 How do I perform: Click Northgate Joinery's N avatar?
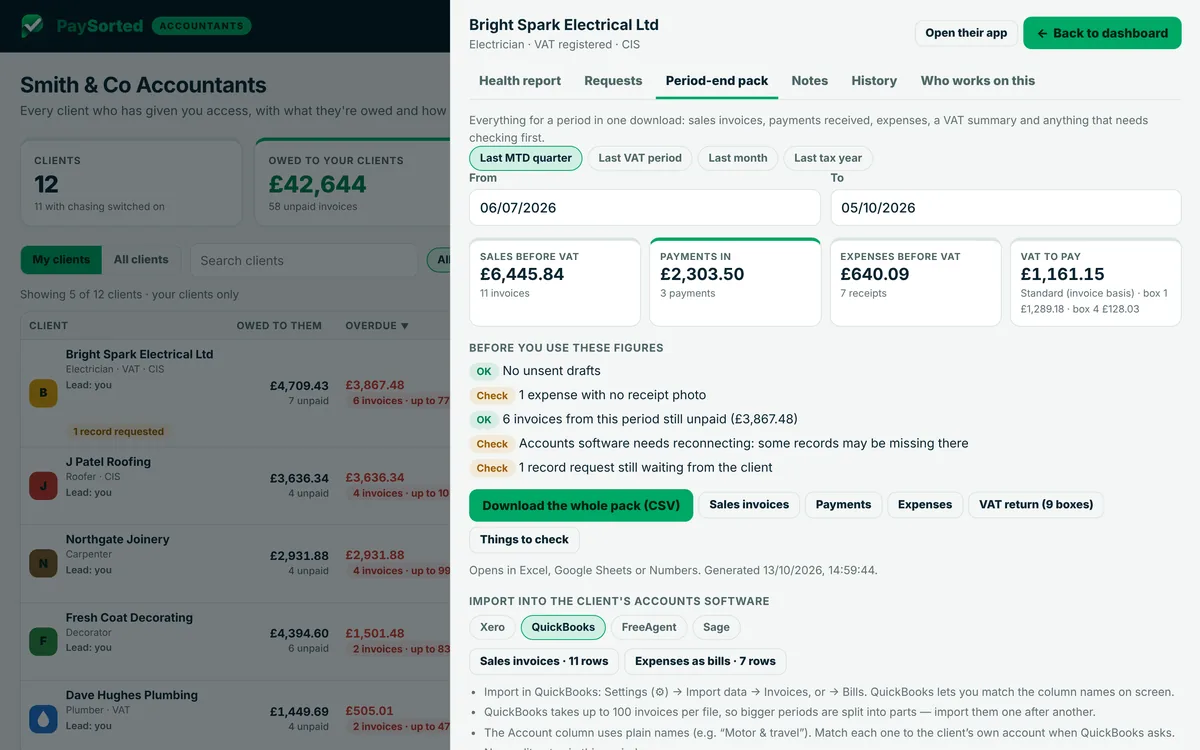pyautogui.click(x=43, y=563)
